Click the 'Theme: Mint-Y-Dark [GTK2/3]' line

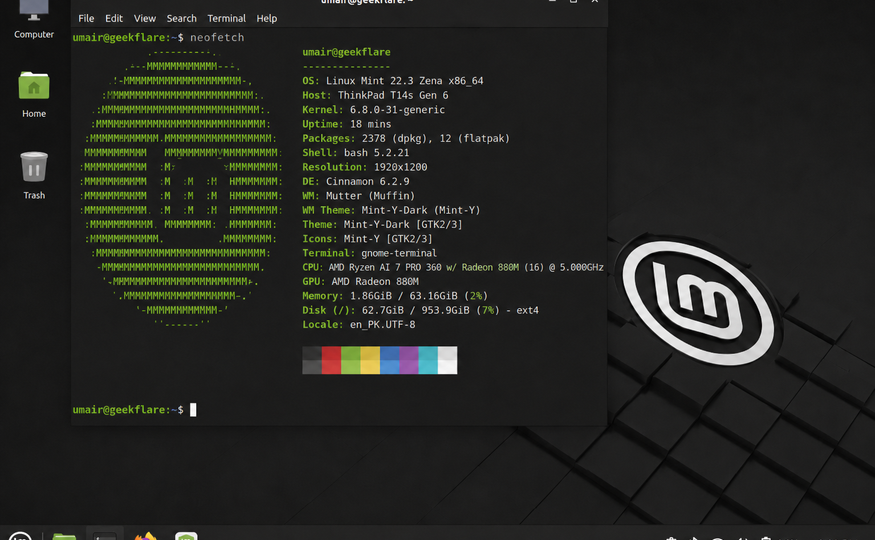382,224
